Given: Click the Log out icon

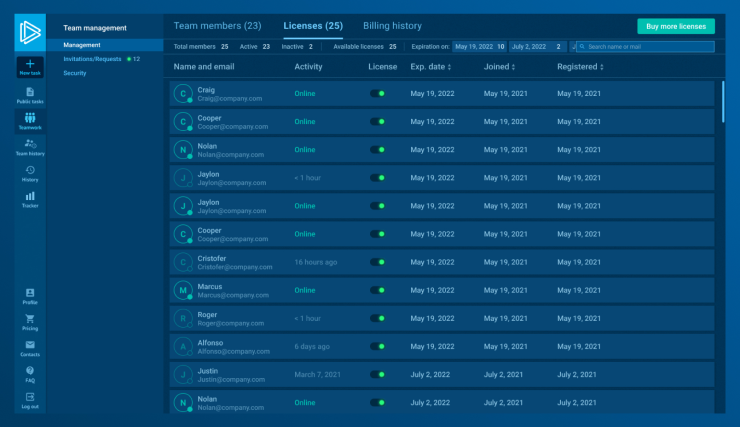Looking at the screenshot, I should [x=30, y=399].
